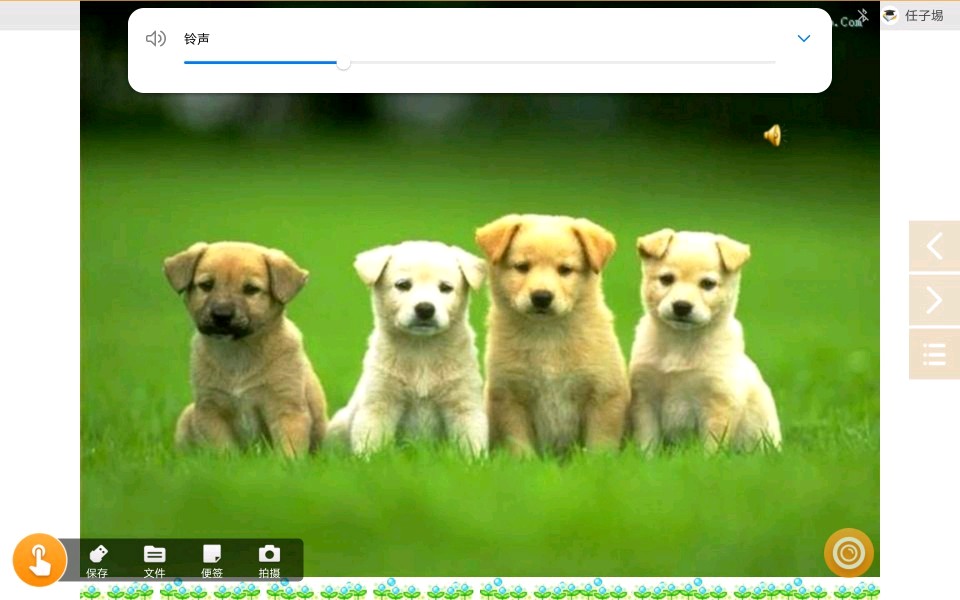Open the 便签 sticky note tool
Screen dimensions: 960x600
click(212, 561)
